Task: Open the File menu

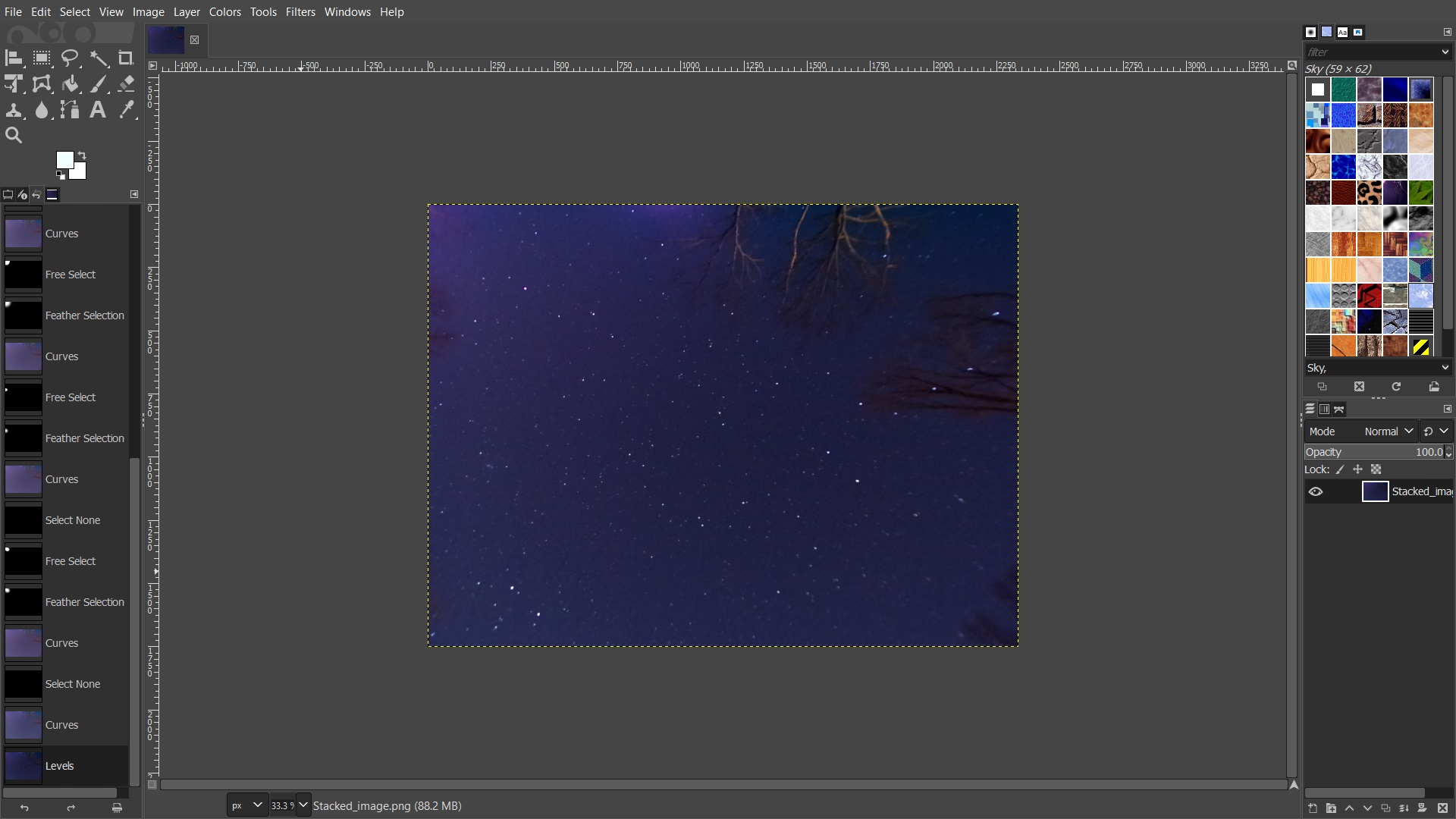Action: tap(13, 11)
